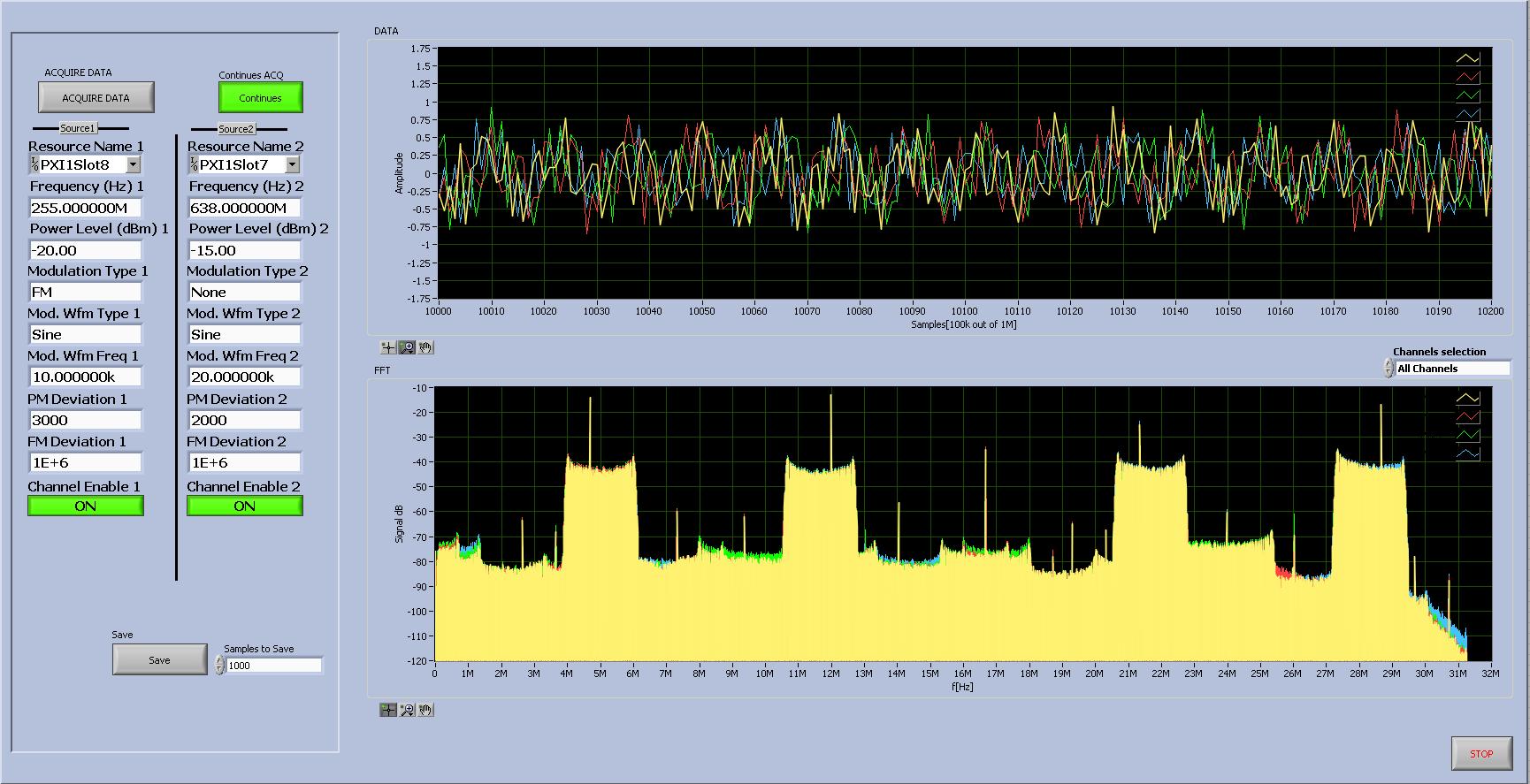Screen dimensions: 1530x784
Task: Click the I/O icon beside PXI1Slot7
Action: pyautogui.click(x=194, y=164)
